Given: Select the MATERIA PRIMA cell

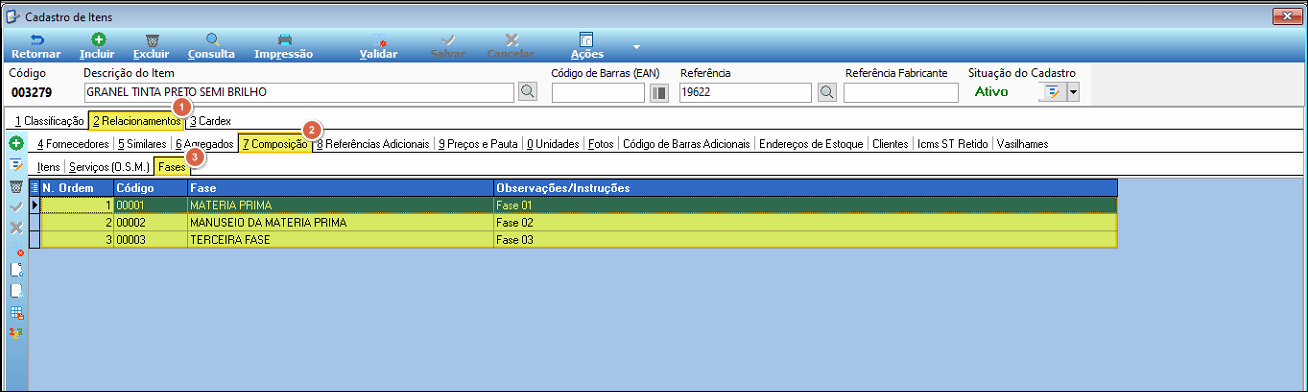Looking at the screenshot, I should pos(340,205).
